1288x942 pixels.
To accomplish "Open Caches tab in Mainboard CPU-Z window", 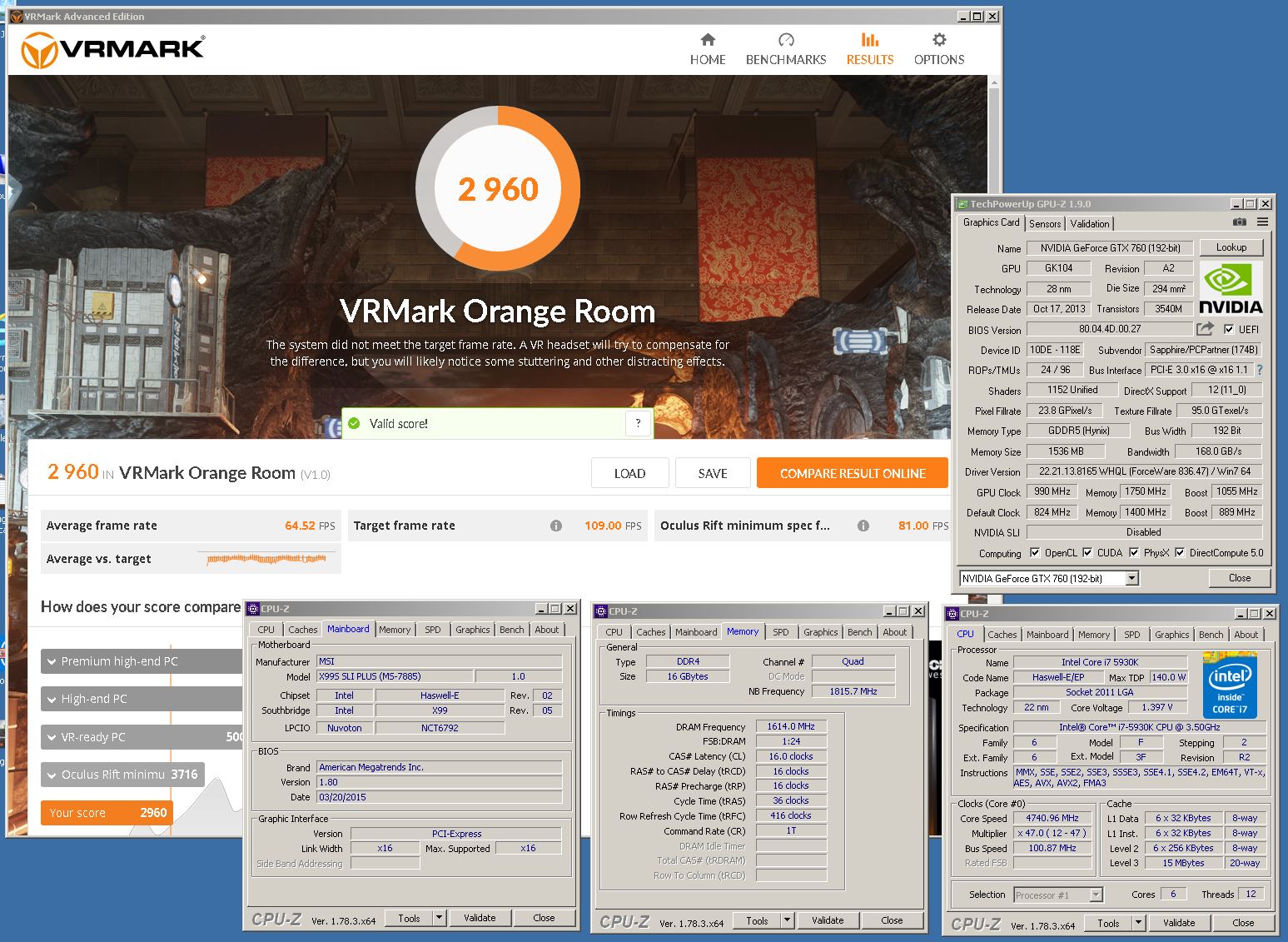I will [x=303, y=630].
